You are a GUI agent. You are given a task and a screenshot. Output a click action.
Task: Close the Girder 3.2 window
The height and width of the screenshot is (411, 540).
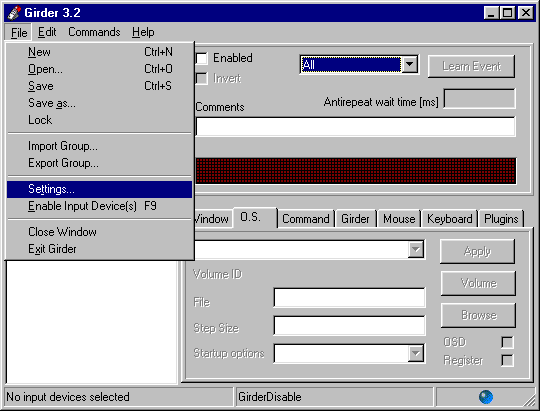(526, 13)
